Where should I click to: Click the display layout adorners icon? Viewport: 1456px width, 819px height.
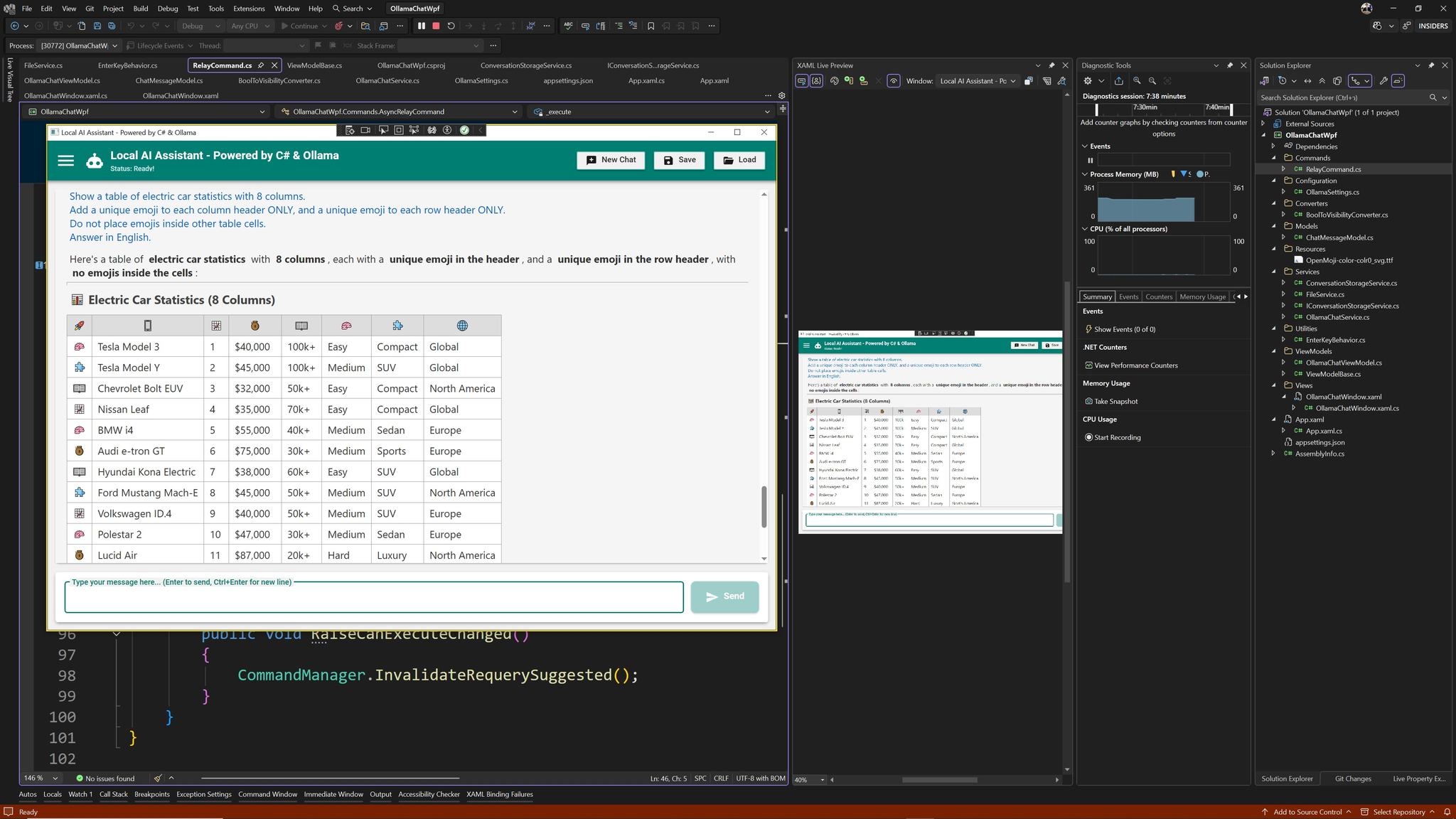(398, 130)
